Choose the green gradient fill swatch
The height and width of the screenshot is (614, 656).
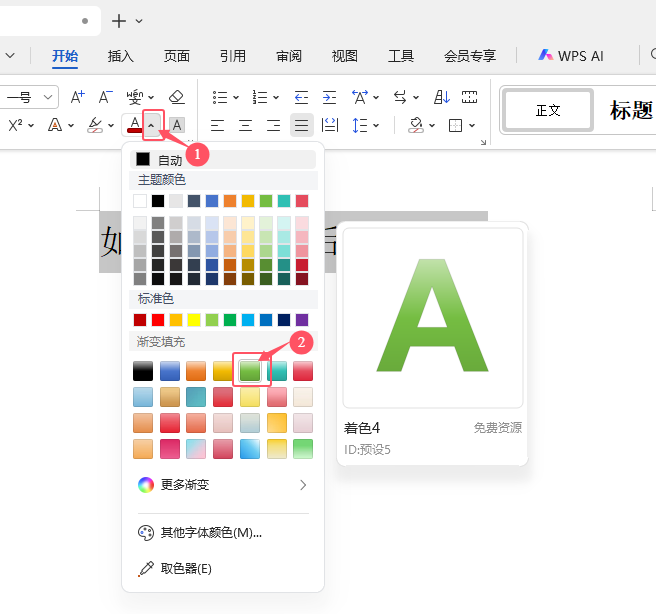coord(250,371)
